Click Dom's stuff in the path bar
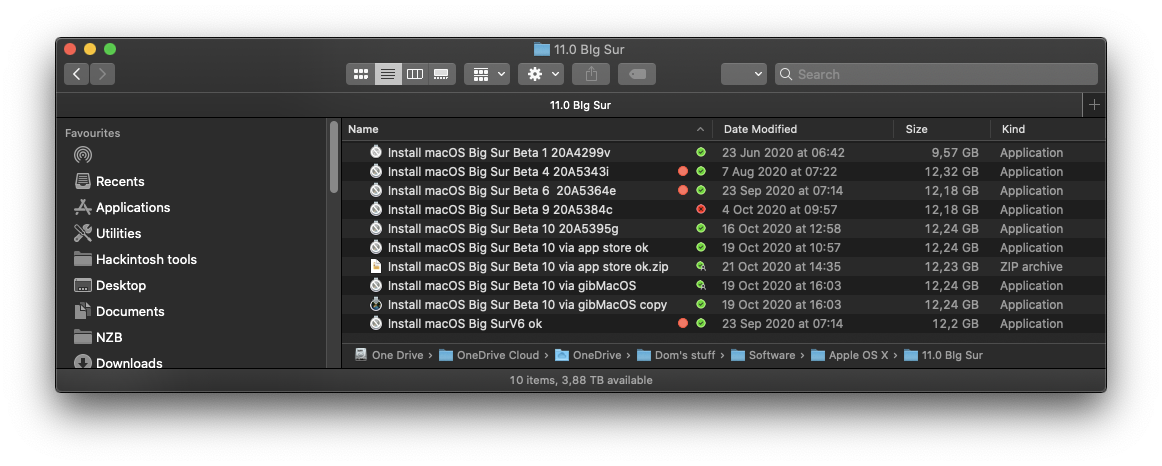 [x=676, y=355]
